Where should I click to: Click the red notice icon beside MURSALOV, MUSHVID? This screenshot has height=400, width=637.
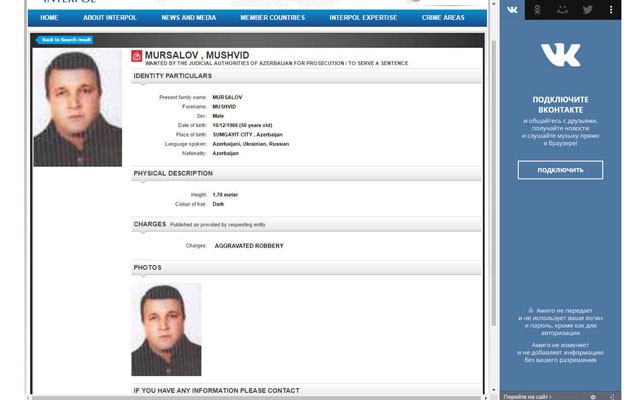(136, 56)
